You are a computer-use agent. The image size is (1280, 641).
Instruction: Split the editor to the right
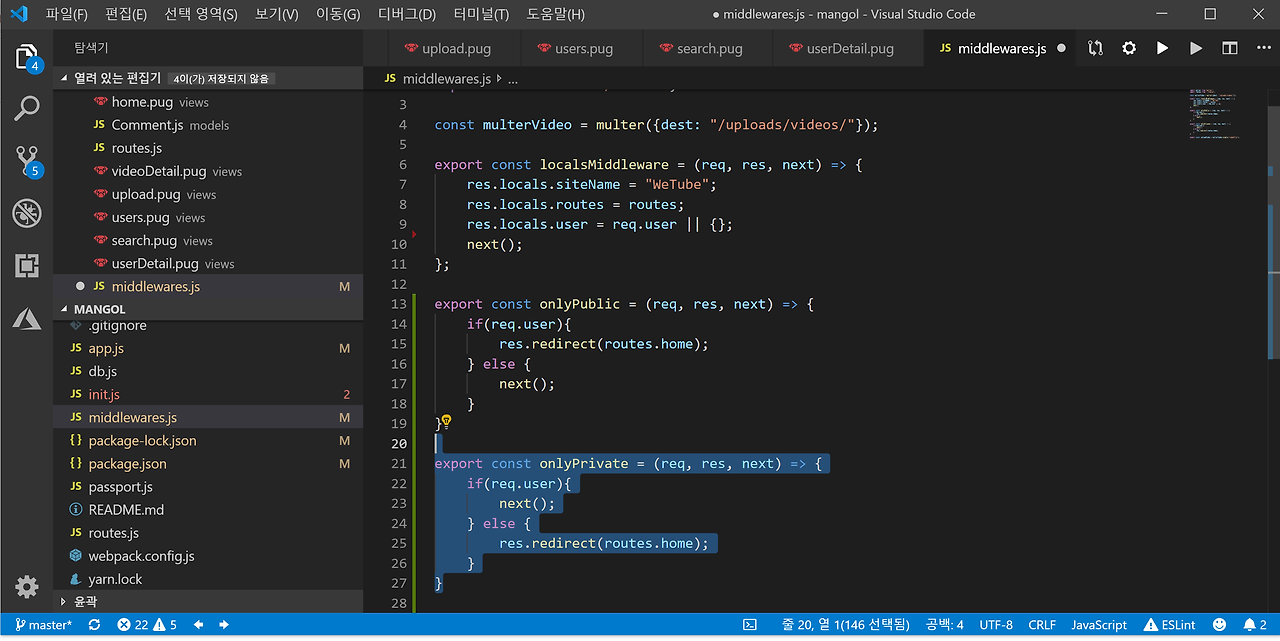(1230, 48)
